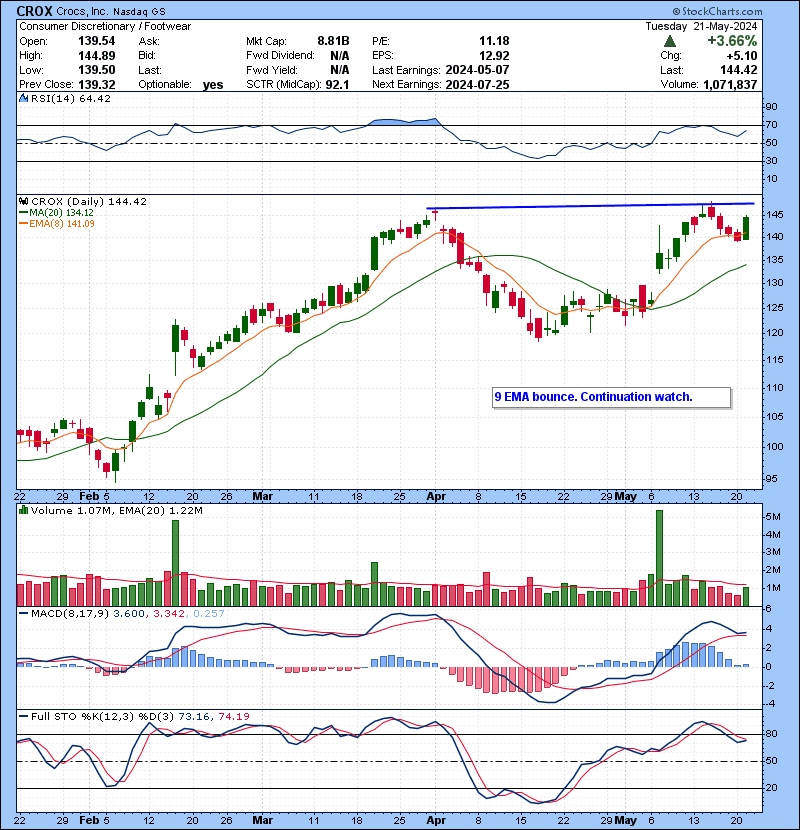
Task: Click the green up-arrow change indicator
Action: pyautogui.click(x=670, y=41)
